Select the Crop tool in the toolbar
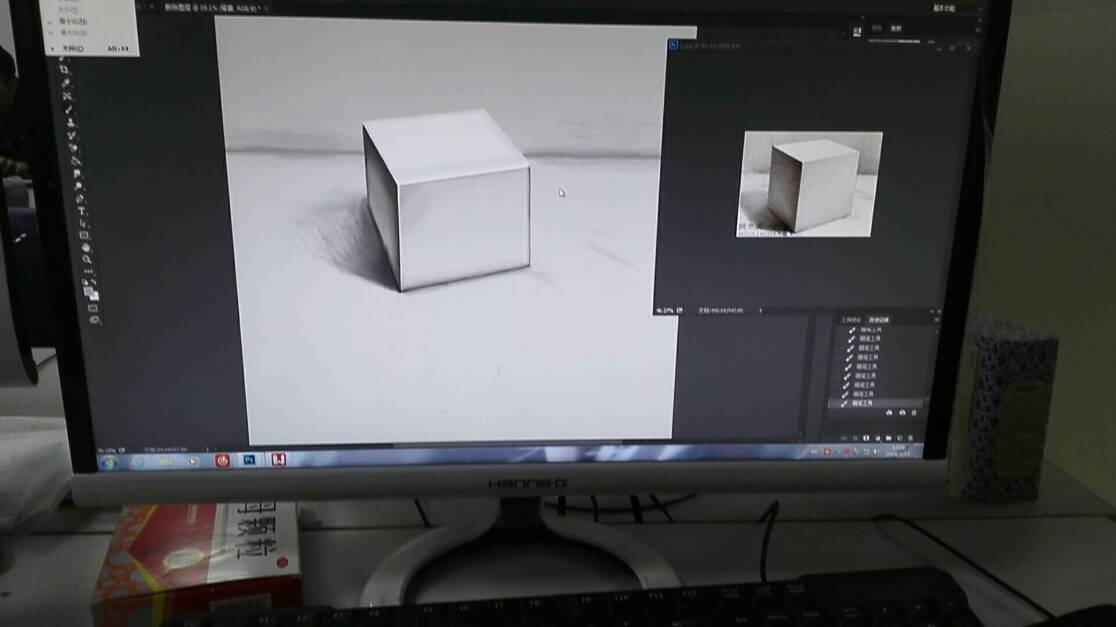Image resolution: width=1116 pixels, height=627 pixels. pos(64,69)
